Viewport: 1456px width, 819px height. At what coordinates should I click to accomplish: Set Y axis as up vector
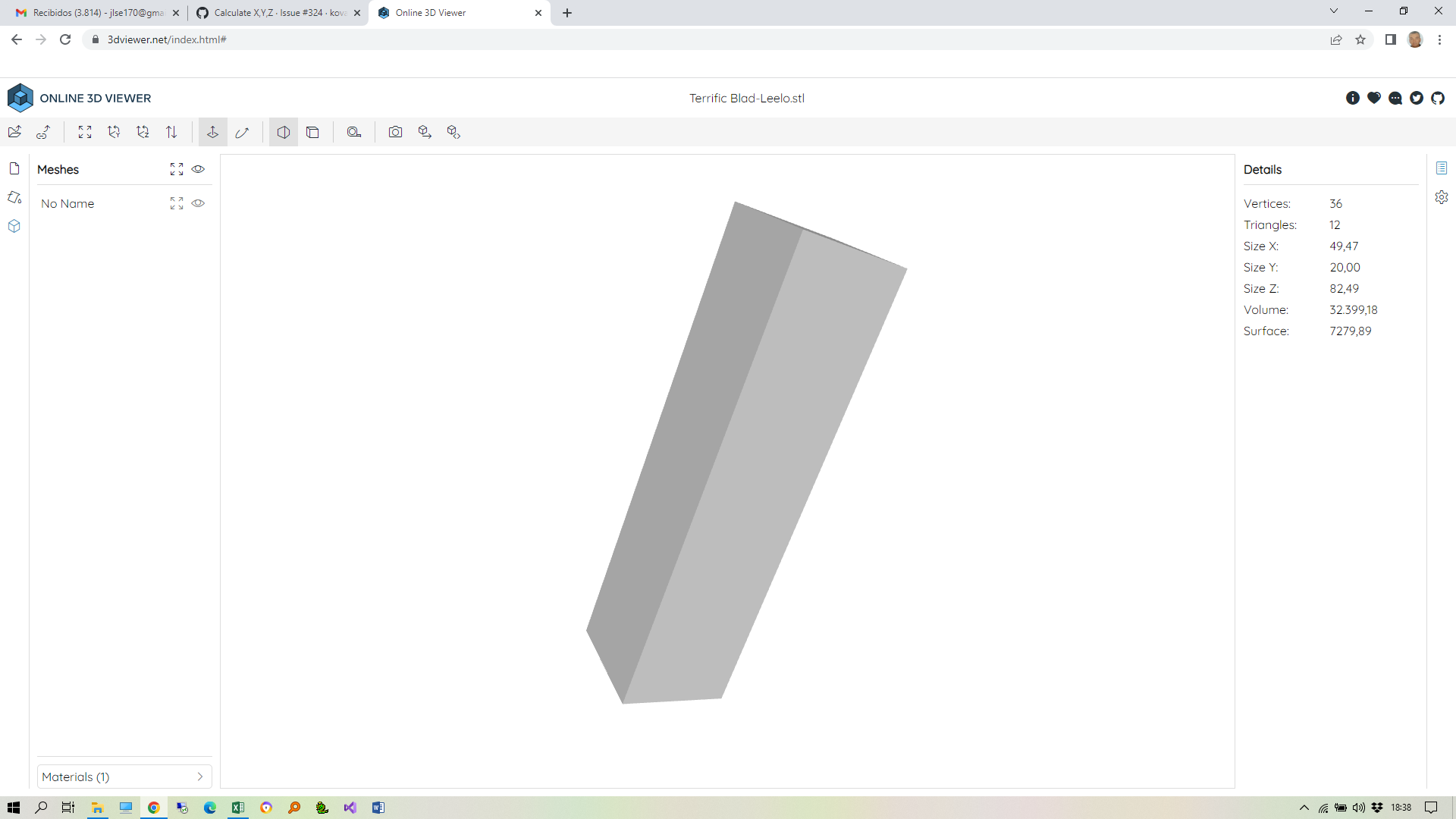pos(114,131)
